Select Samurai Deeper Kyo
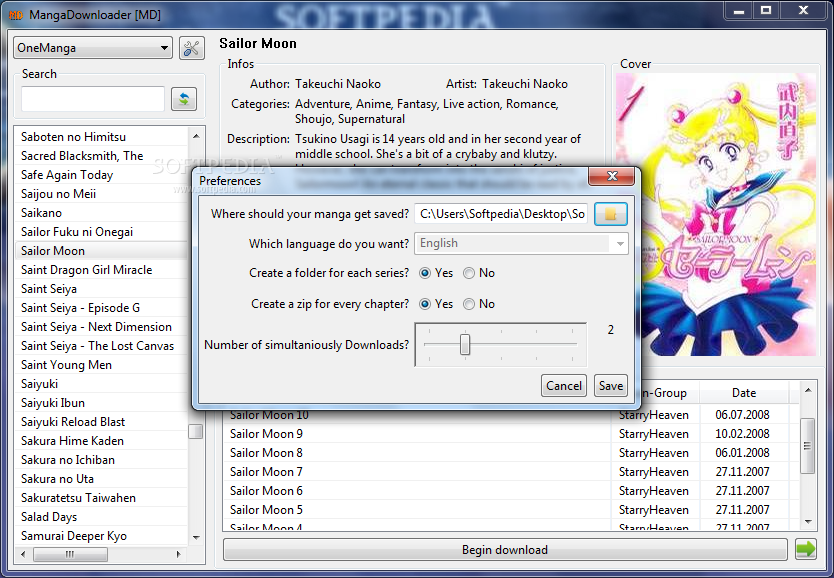 101,536
